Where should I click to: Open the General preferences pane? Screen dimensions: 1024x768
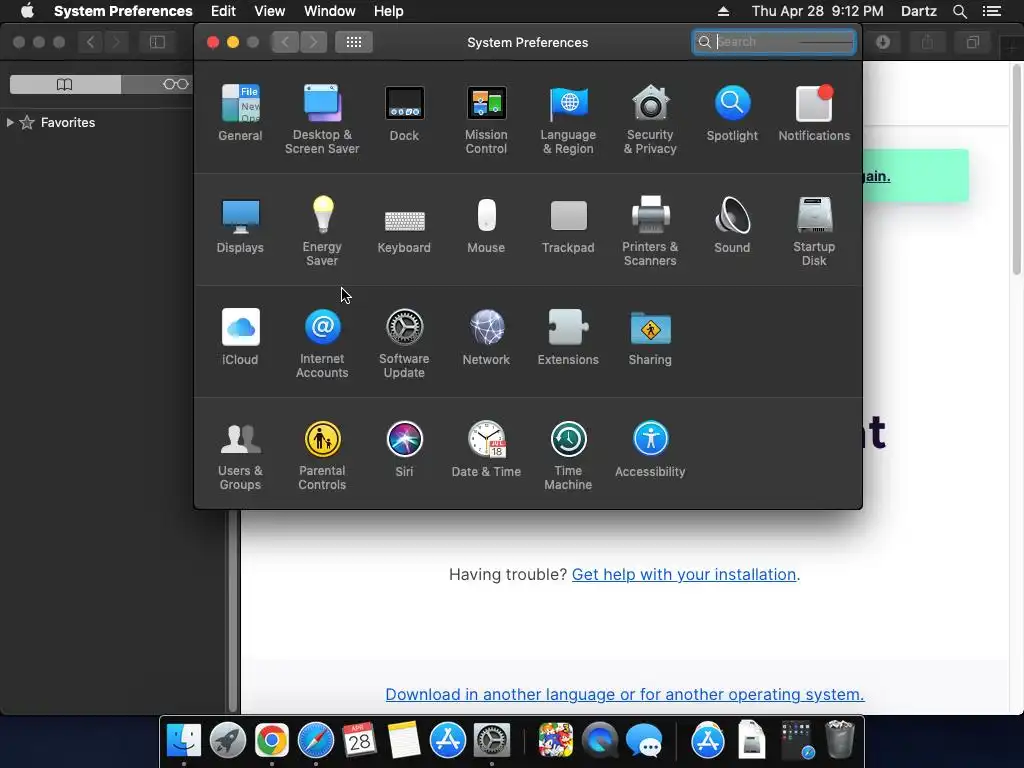tap(240, 113)
